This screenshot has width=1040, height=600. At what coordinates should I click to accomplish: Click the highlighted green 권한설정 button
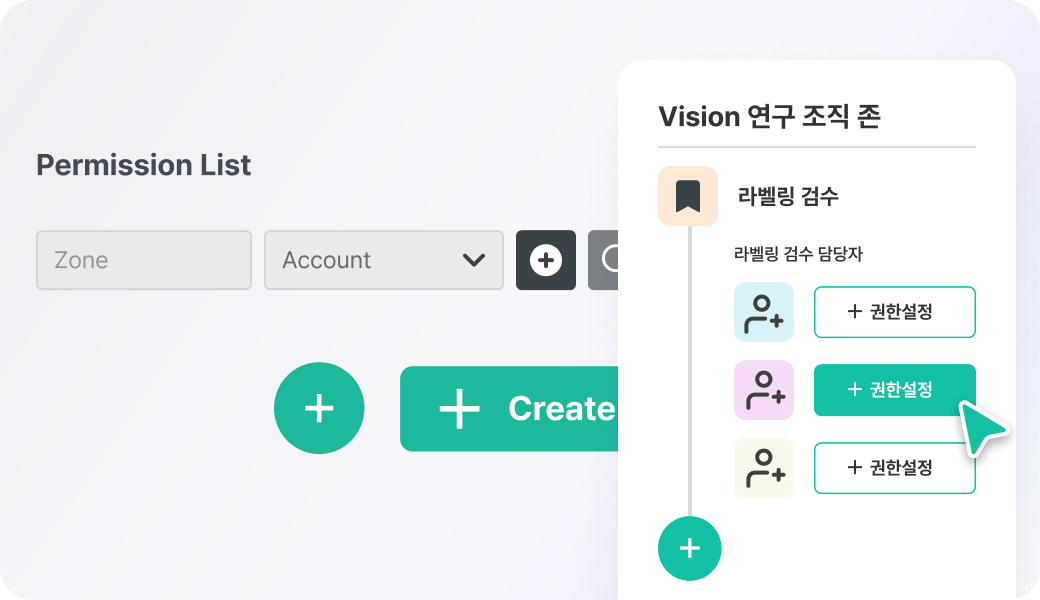[x=895, y=390]
